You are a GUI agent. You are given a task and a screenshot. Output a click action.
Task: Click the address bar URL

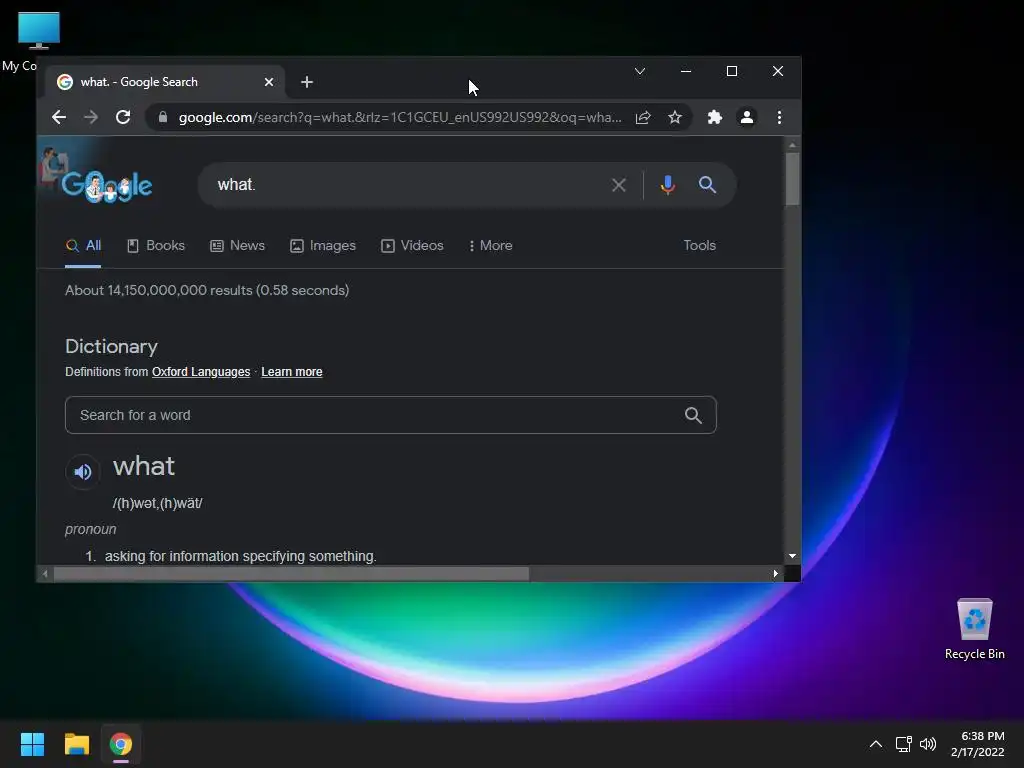tap(400, 118)
